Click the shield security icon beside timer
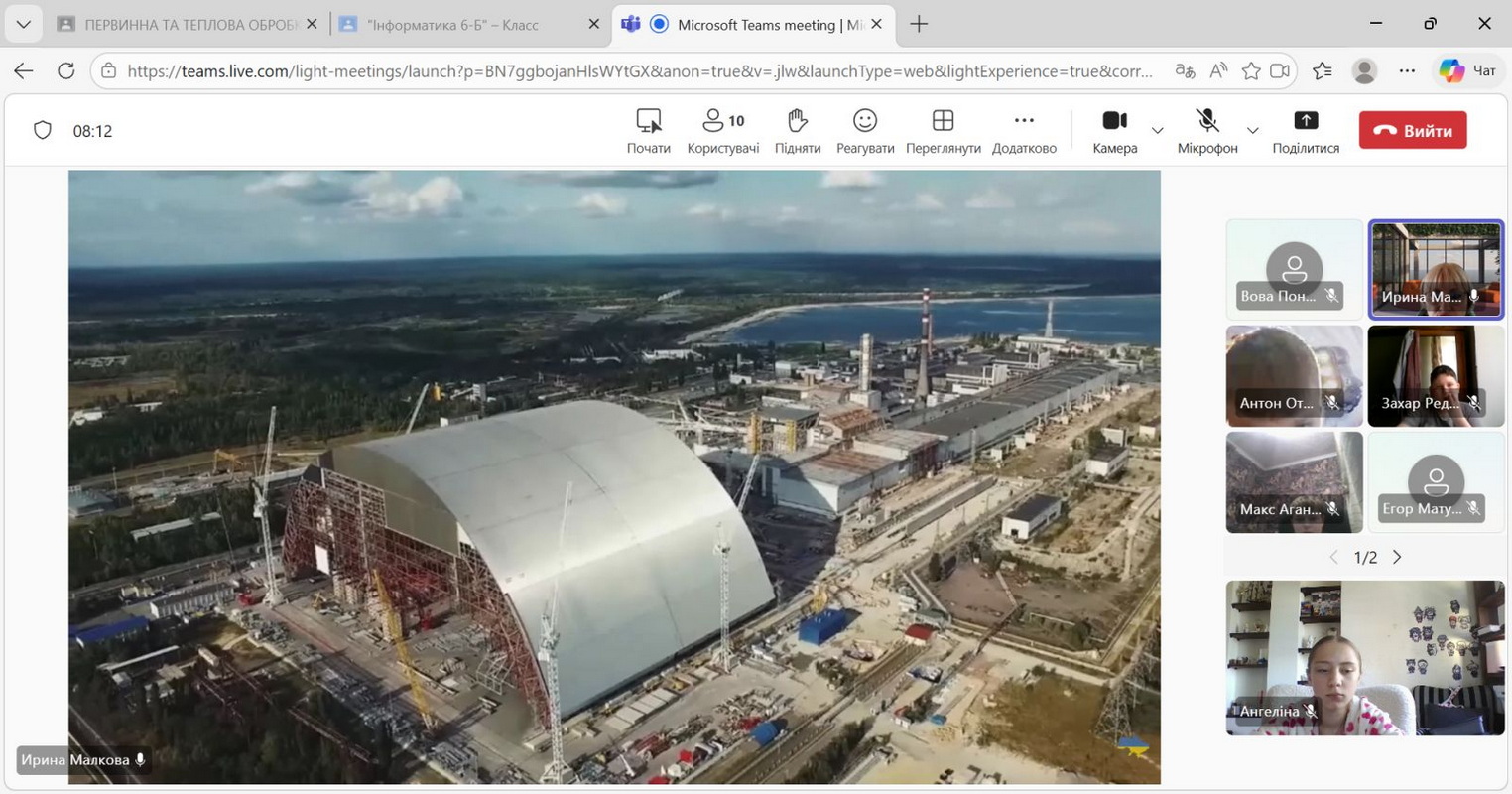Viewport: 1512px width, 794px height. pos(43,131)
